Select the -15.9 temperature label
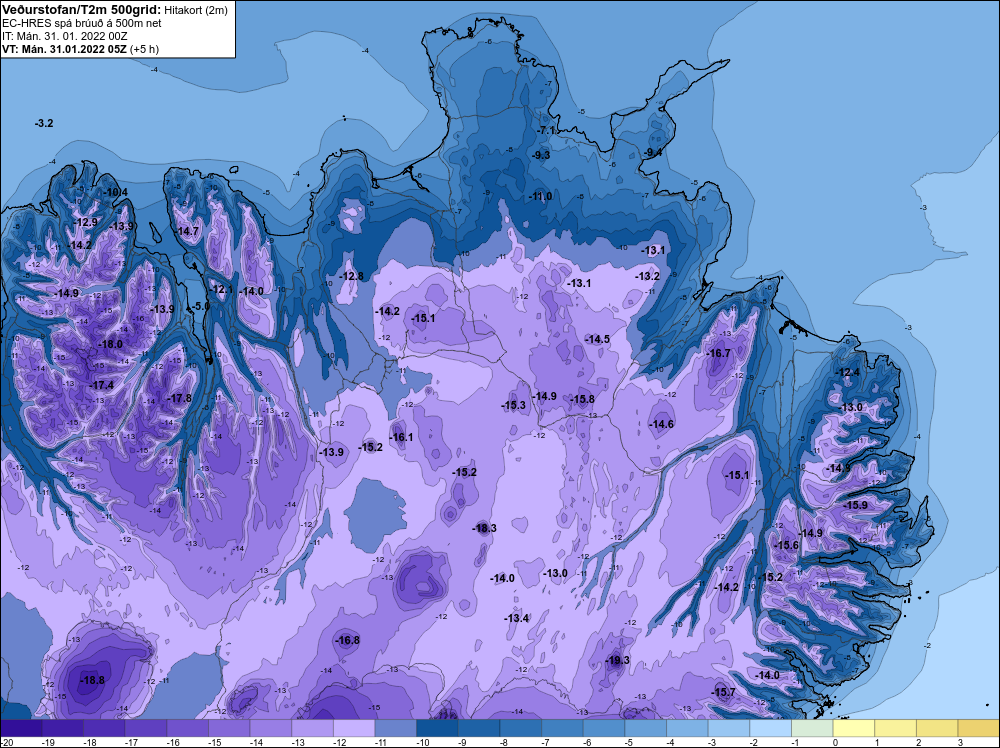Image resolution: width=1000 pixels, height=748 pixels. point(855,505)
